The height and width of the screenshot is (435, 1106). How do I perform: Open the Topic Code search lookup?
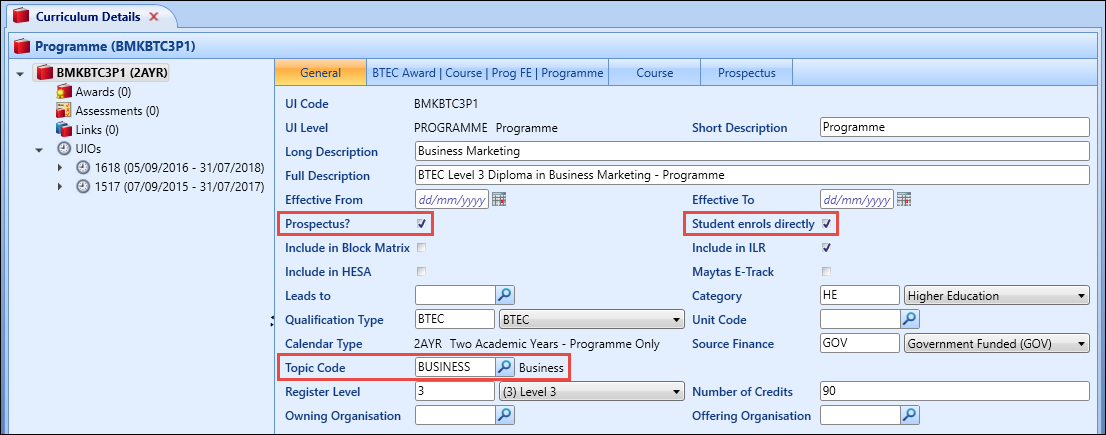(x=505, y=367)
